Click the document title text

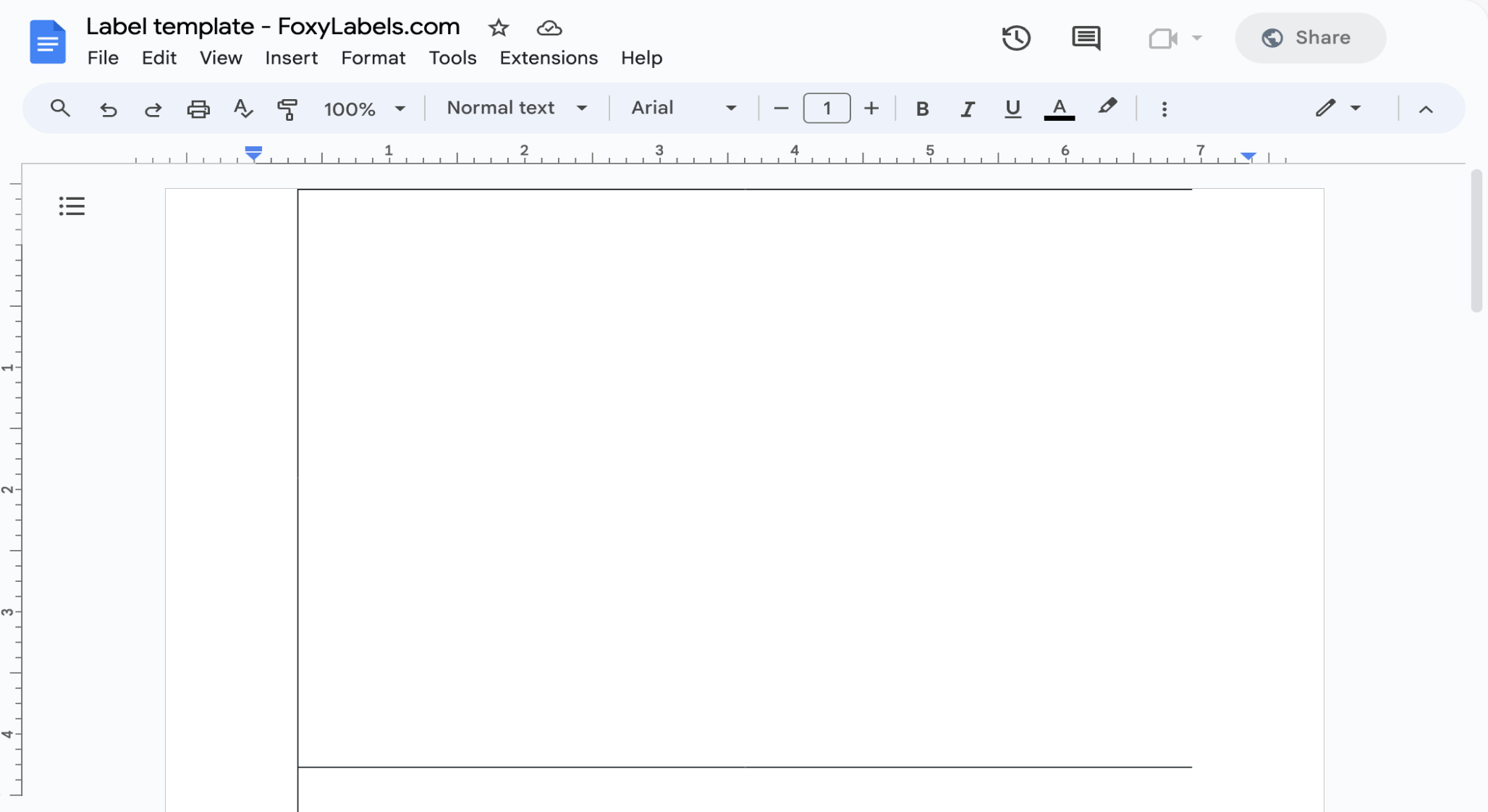[x=273, y=27]
